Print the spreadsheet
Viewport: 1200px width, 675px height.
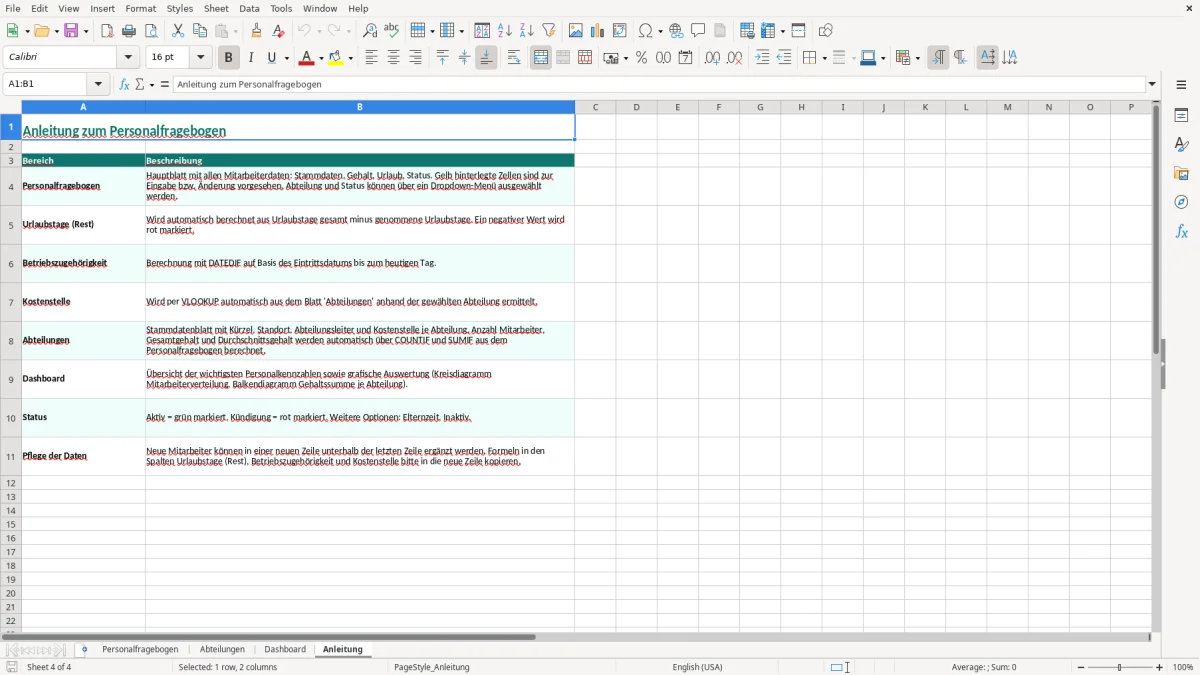[x=129, y=31]
